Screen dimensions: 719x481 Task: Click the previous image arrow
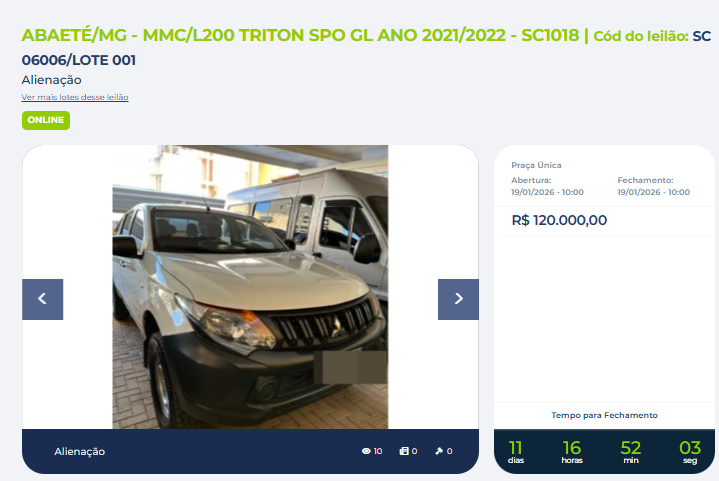(43, 299)
